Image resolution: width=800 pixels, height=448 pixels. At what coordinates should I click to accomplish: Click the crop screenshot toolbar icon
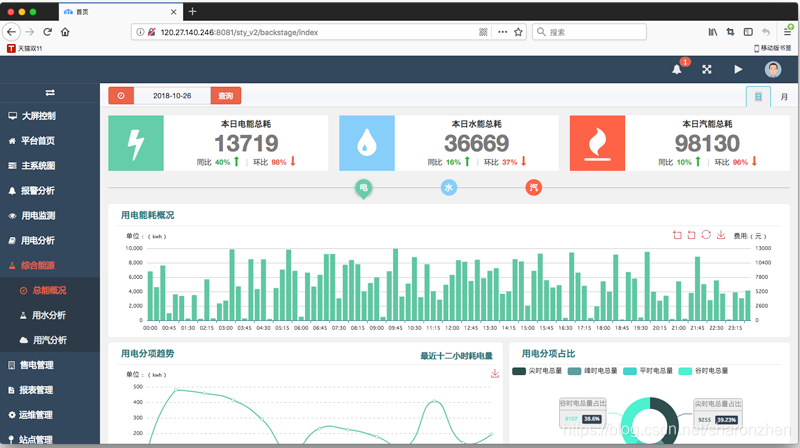click(731, 32)
